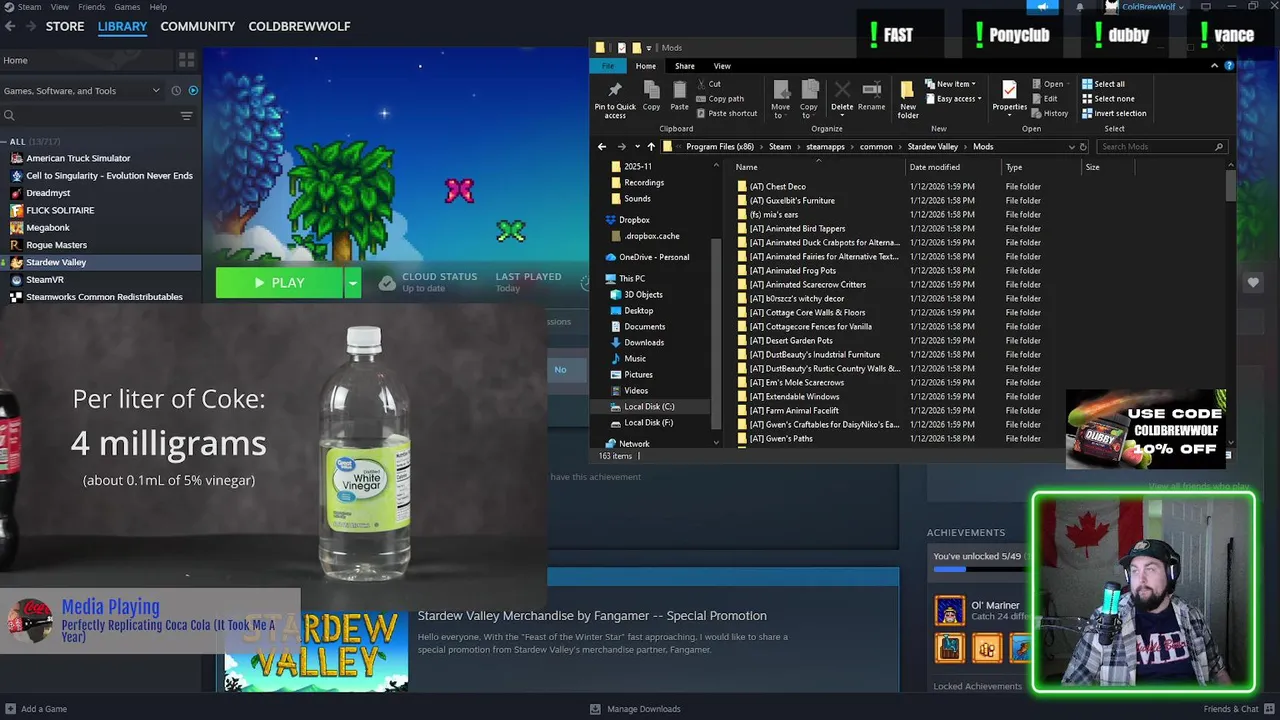Open address bar previous locations dropdown
The width and height of the screenshot is (1280, 720).
[x=1071, y=147]
